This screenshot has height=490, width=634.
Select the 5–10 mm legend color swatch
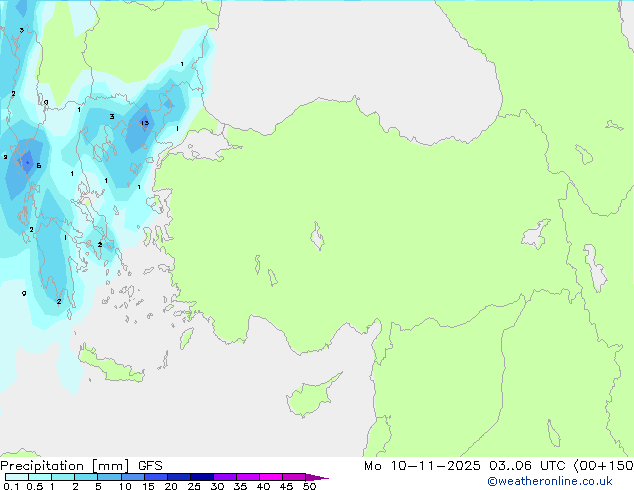pos(109,477)
